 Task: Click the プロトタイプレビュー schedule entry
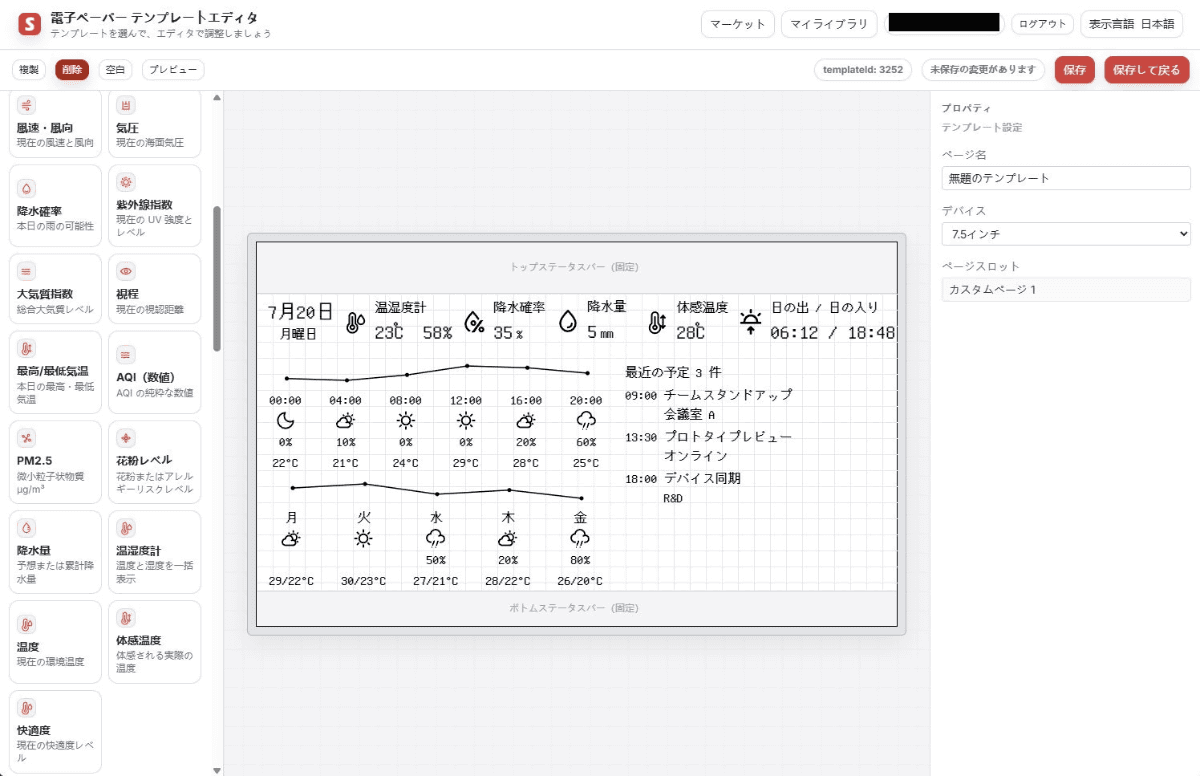(x=728, y=437)
